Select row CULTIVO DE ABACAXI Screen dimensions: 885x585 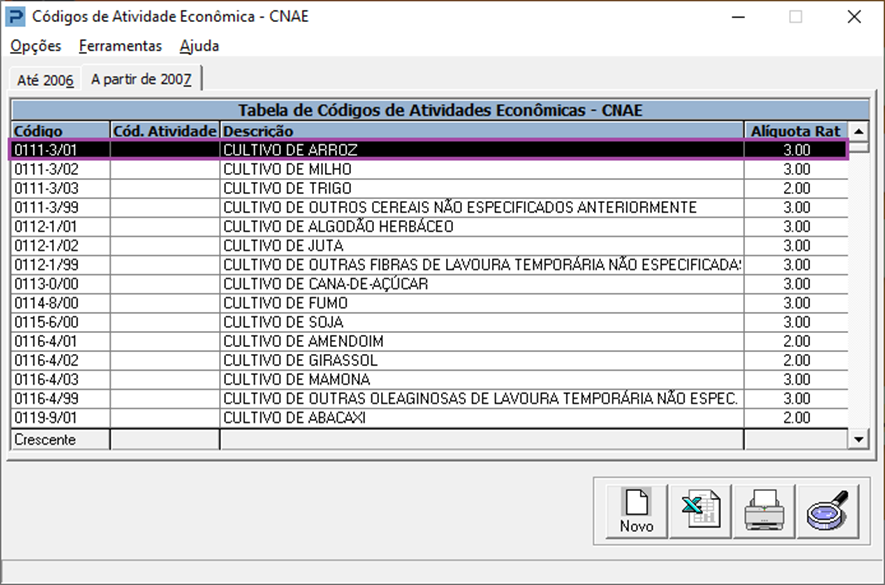point(429,418)
